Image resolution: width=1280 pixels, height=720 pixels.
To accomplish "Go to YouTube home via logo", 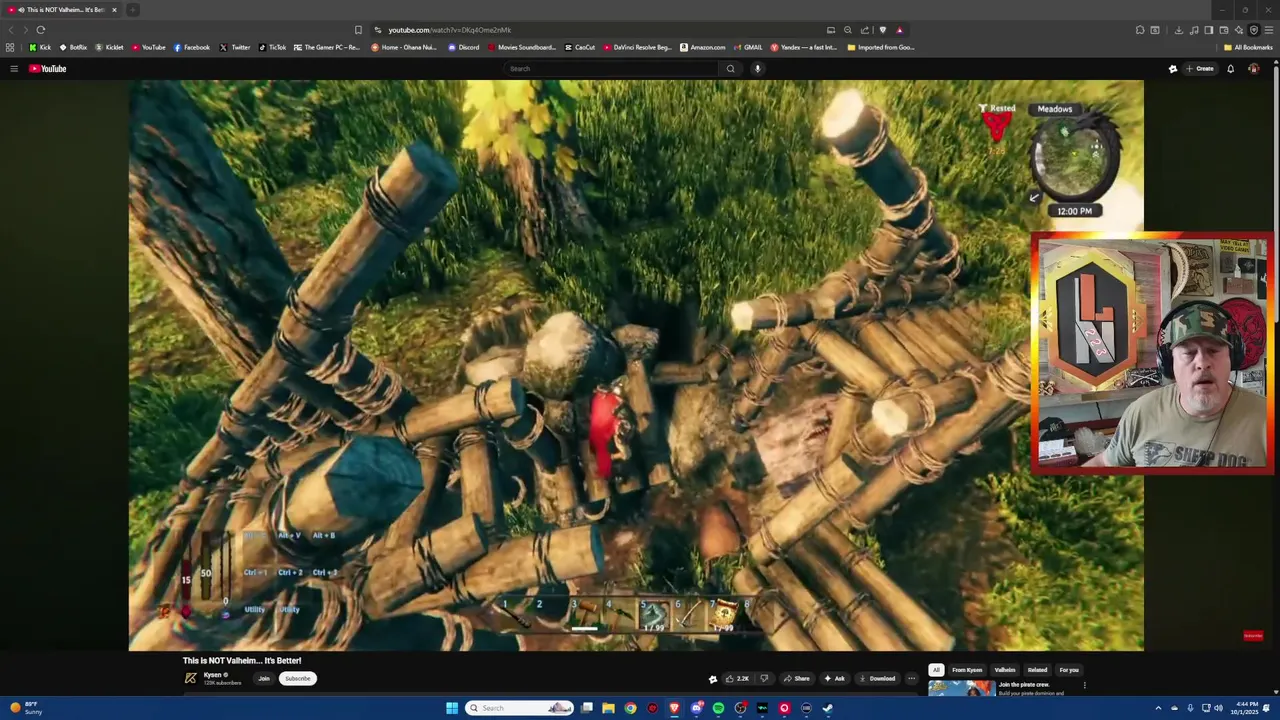I will [x=47, y=69].
